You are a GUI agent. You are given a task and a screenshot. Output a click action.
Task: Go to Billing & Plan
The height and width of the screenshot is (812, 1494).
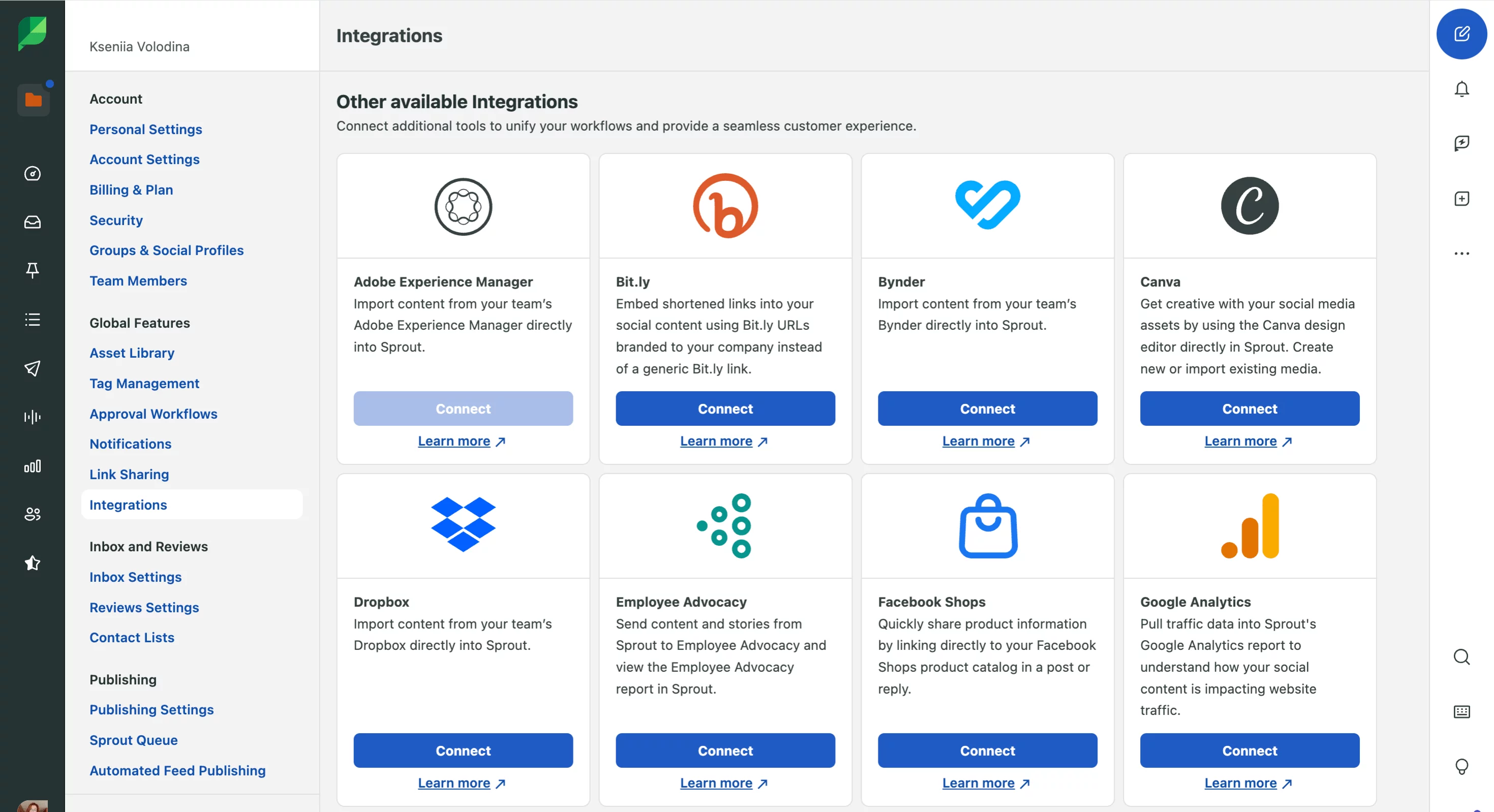point(131,190)
